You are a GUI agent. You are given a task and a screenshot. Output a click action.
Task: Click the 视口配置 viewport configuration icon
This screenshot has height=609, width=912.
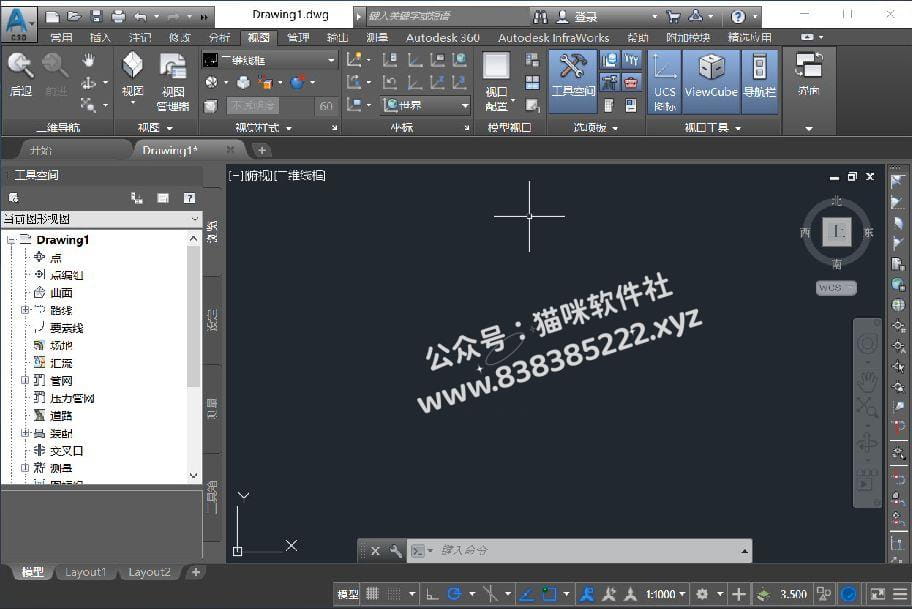pos(496,81)
